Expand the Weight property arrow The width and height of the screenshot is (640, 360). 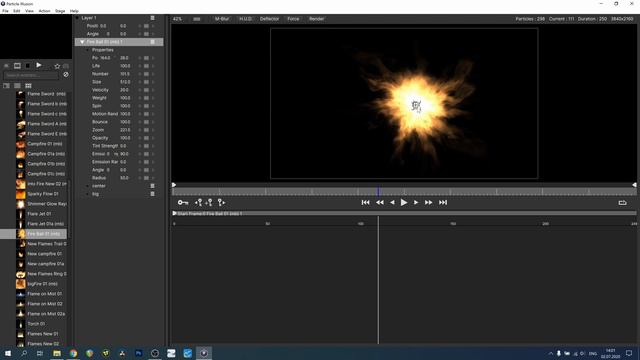pos(153,98)
